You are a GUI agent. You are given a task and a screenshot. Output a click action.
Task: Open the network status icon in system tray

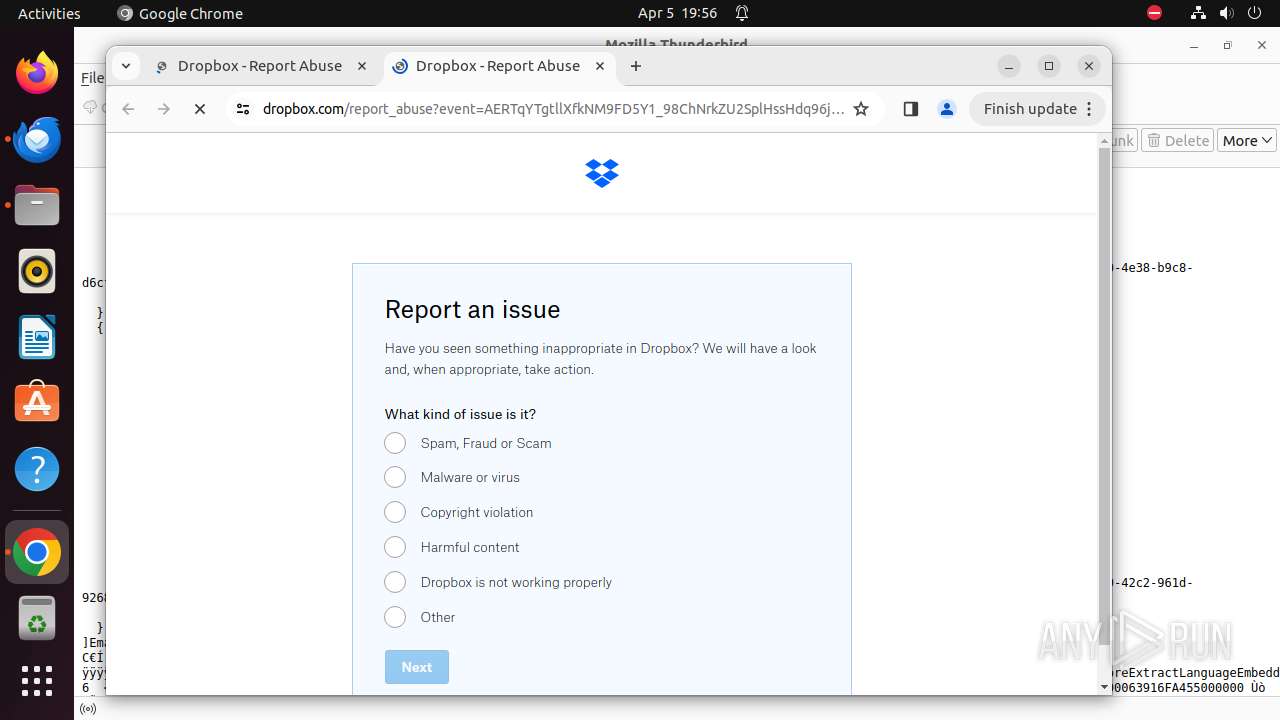1198,13
